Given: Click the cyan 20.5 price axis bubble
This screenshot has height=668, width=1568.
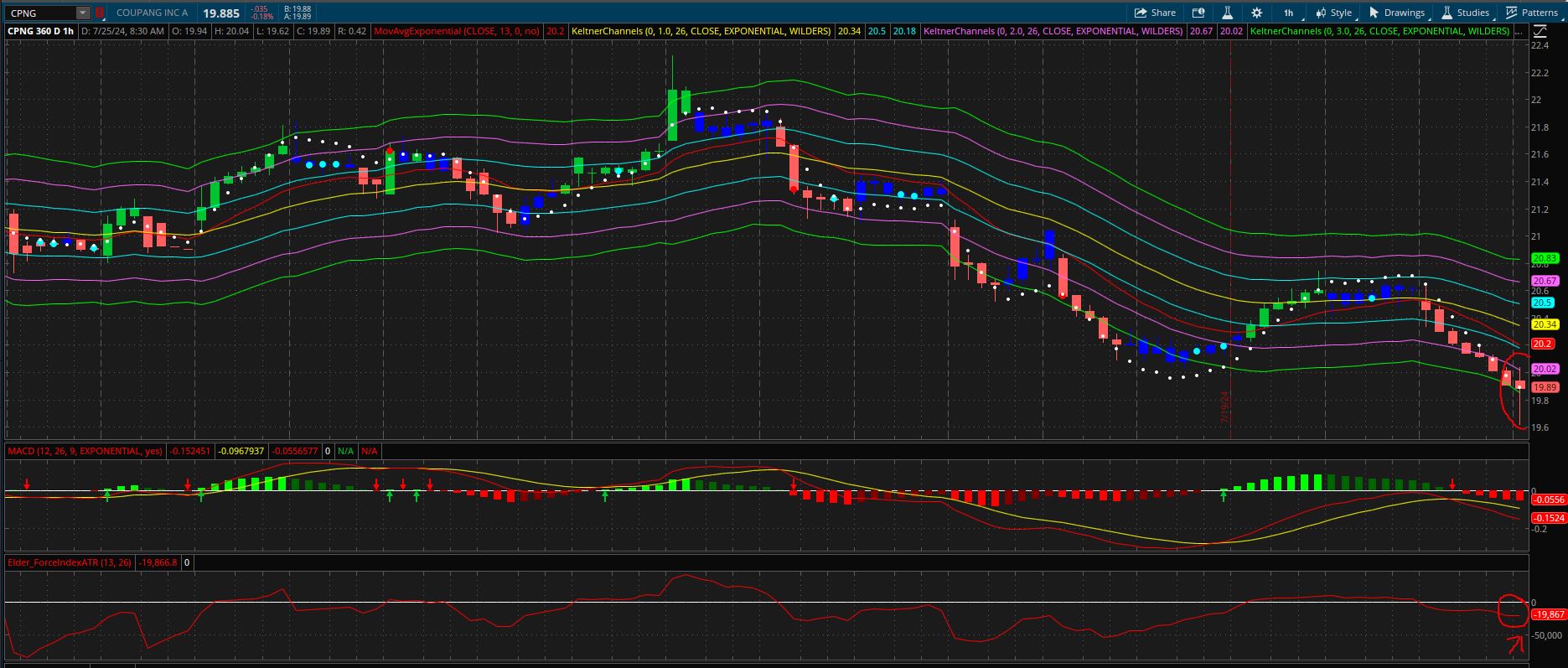Looking at the screenshot, I should (x=1542, y=303).
